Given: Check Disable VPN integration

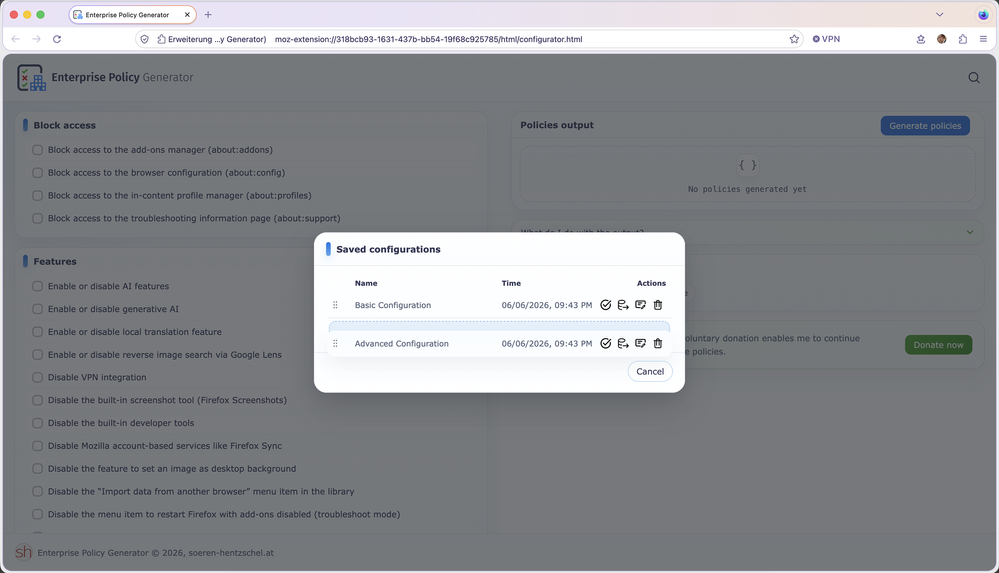Looking at the screenshot, I should pos(38,377).
